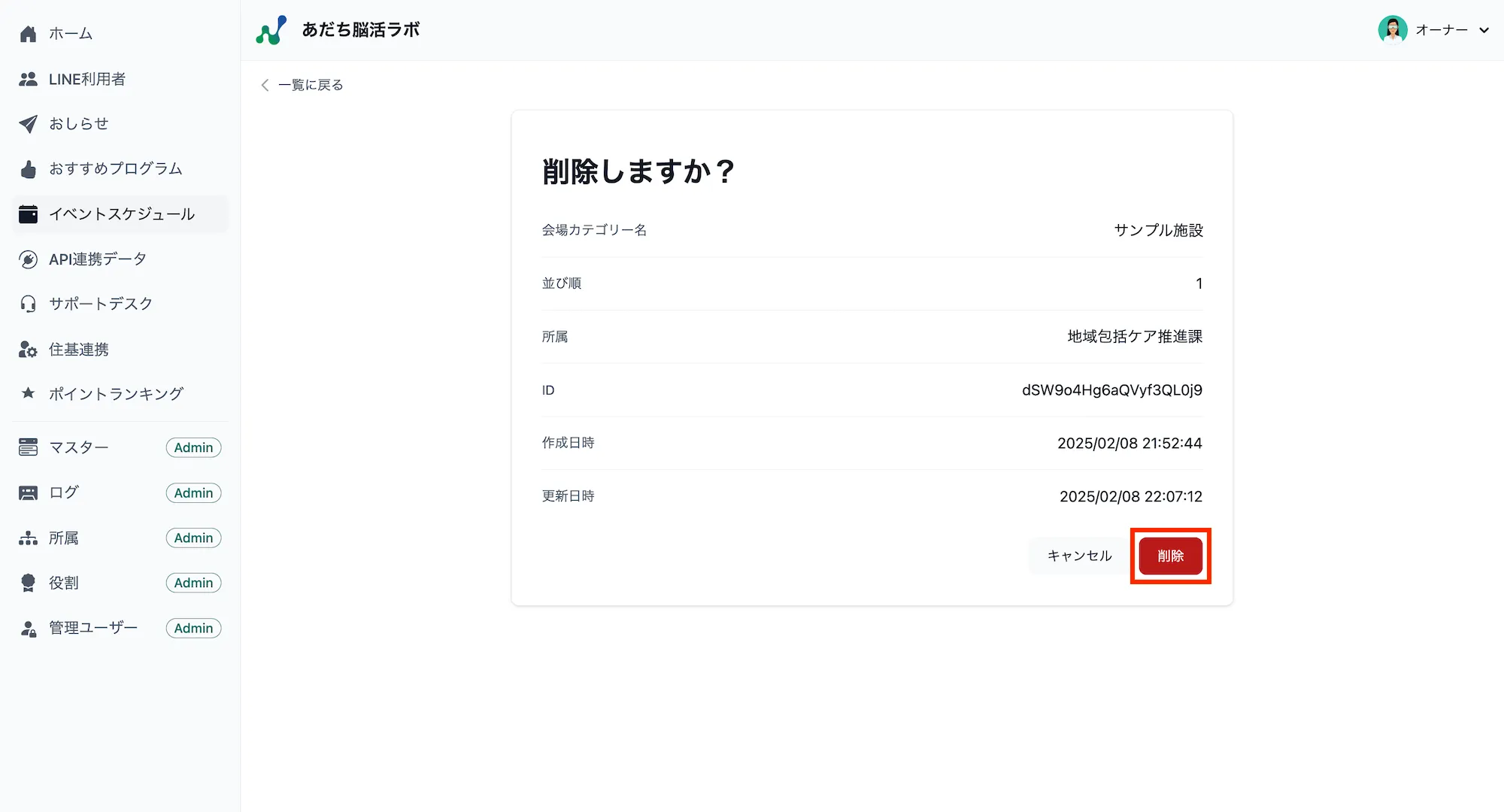The height and width of the screenshot is (812, 1504).
Task: Open the マスター sidebar entry
Action: [x=79, y=447]
